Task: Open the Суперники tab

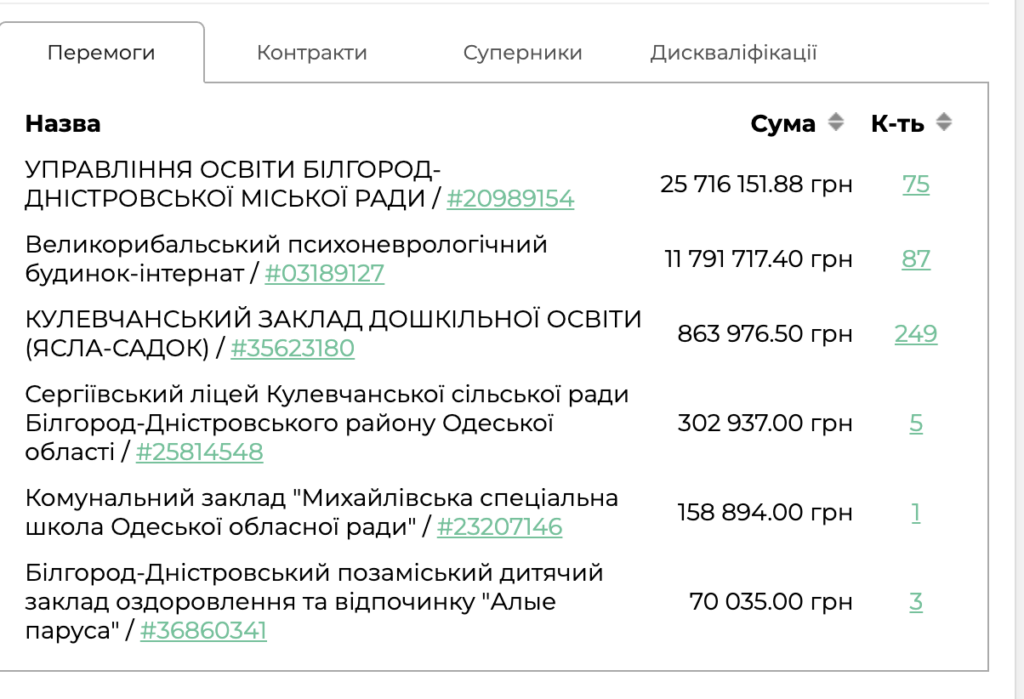Action: pyautogui.click(x=522, y=53)
